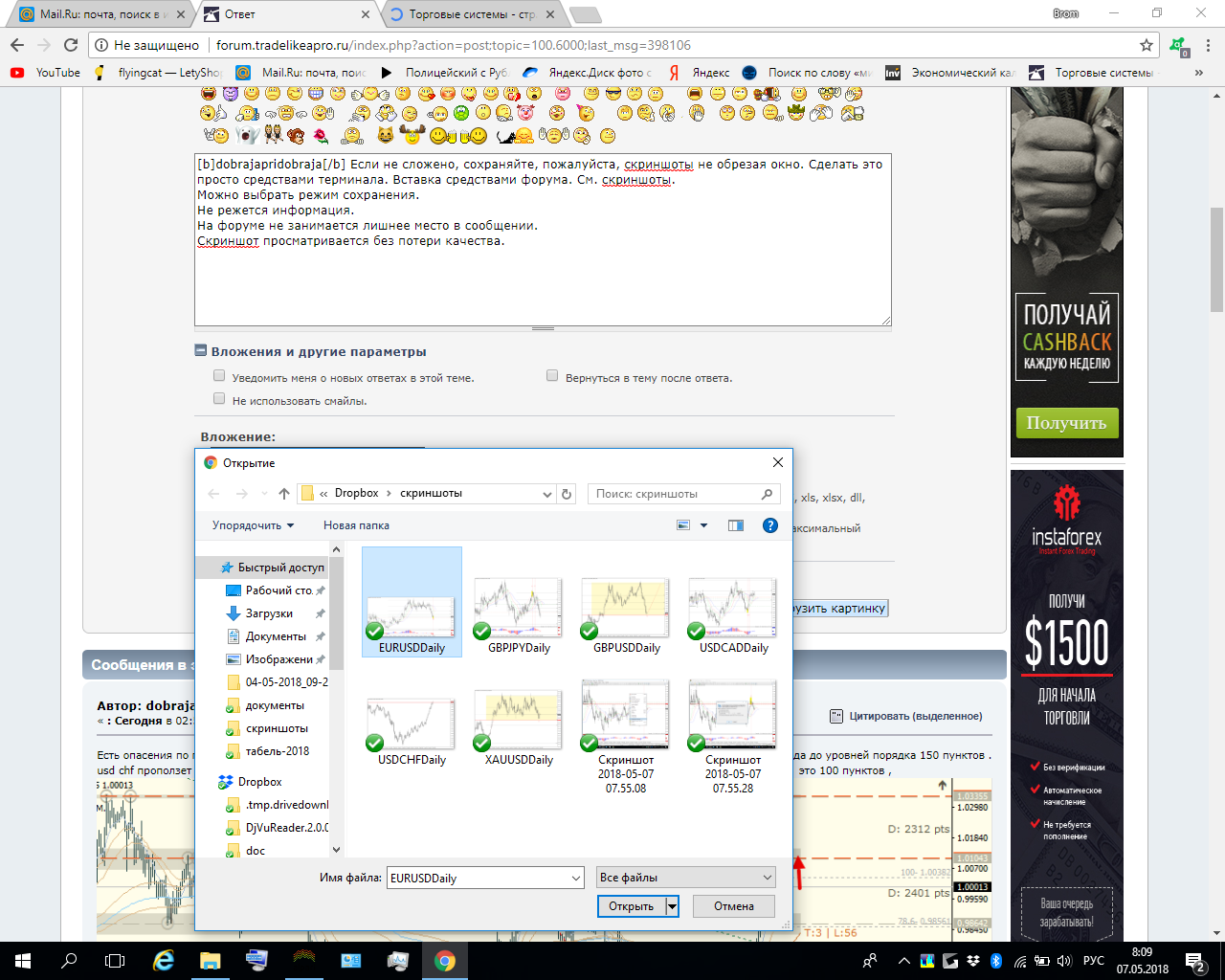Open the help button in the file dialog
This screenshot has height=980, width=1225.
pyautogui.click(x=769, y=525)
